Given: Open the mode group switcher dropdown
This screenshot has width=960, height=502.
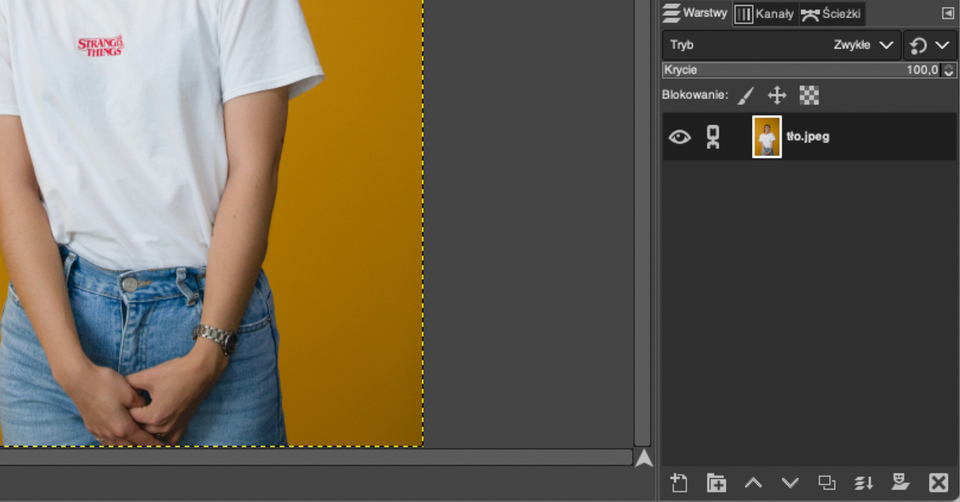Looking at the screenshot, I should coord(930,45).
